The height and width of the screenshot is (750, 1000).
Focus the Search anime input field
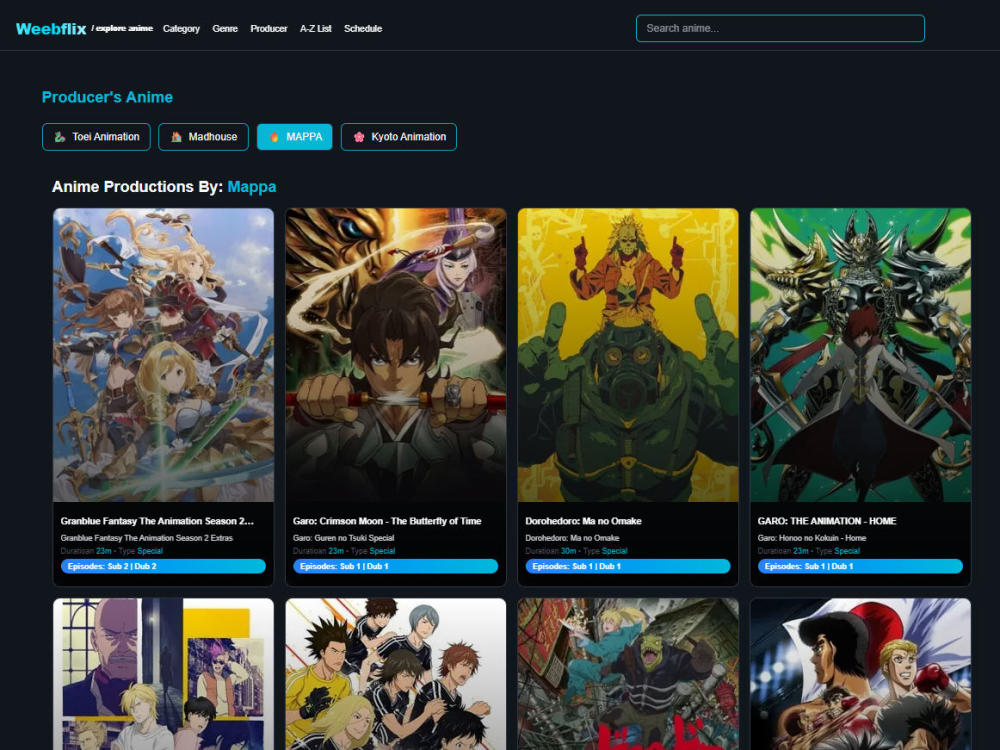click(x=780, y=28)
